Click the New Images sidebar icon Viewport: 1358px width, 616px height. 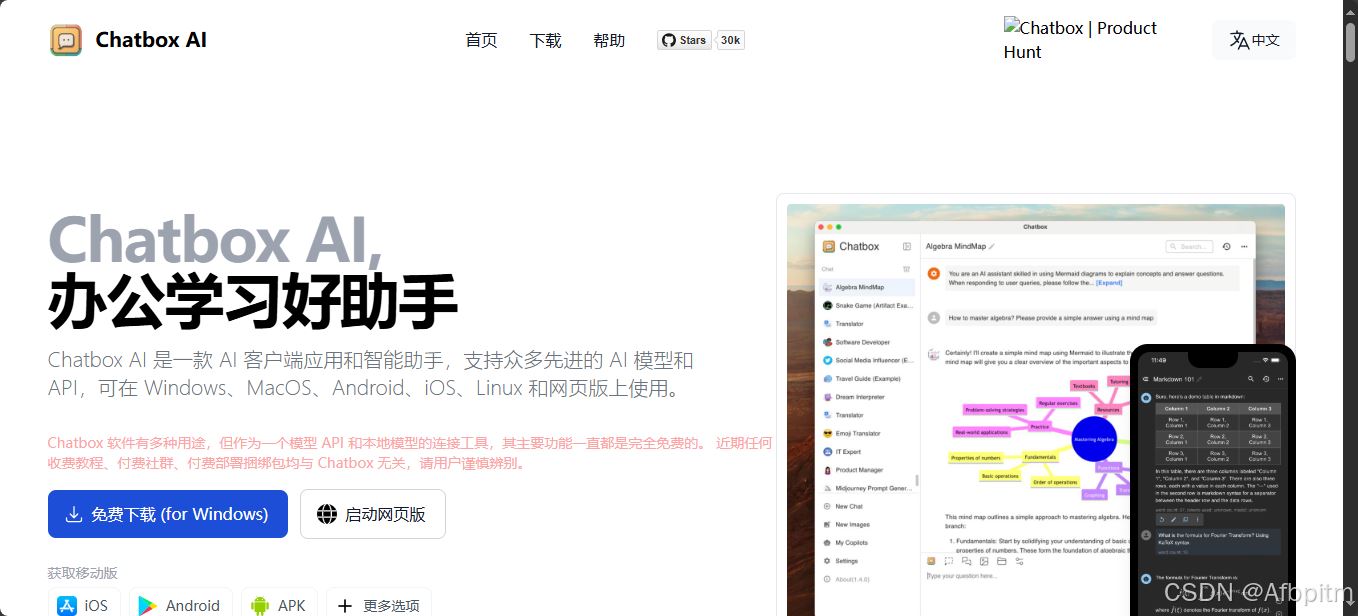click(x=826, y=524)
